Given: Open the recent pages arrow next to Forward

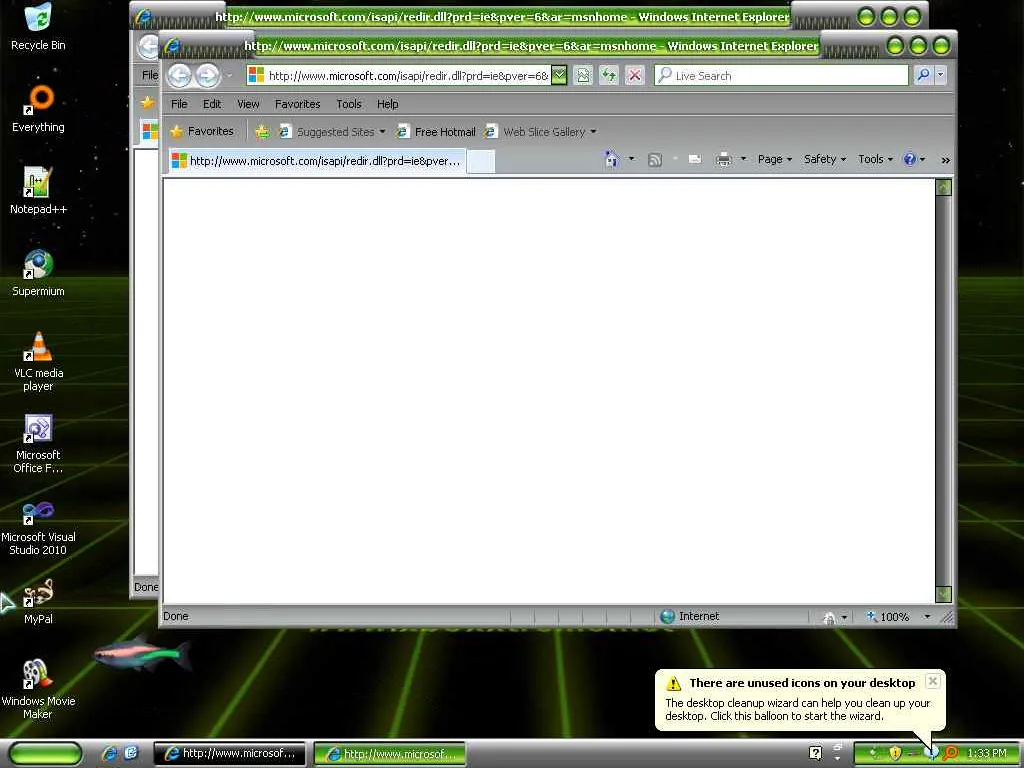Looking at the screenshot, I should (229, 76).
